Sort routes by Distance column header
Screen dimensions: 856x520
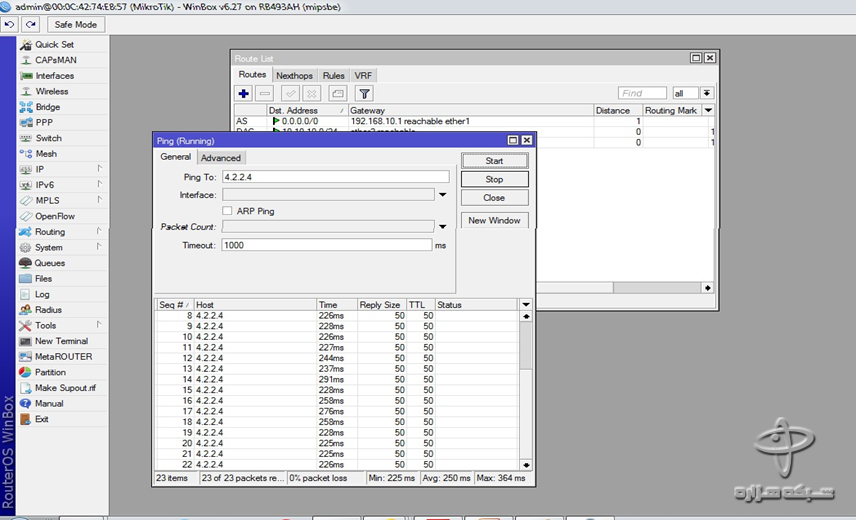(x=618, y=110)
